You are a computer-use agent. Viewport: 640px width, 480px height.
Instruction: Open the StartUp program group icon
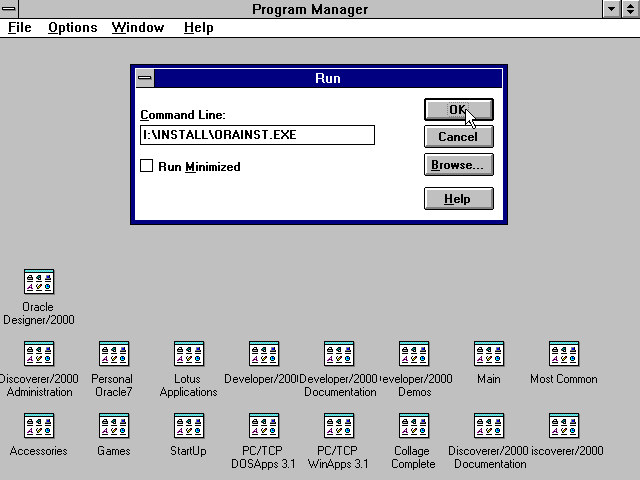188,426
